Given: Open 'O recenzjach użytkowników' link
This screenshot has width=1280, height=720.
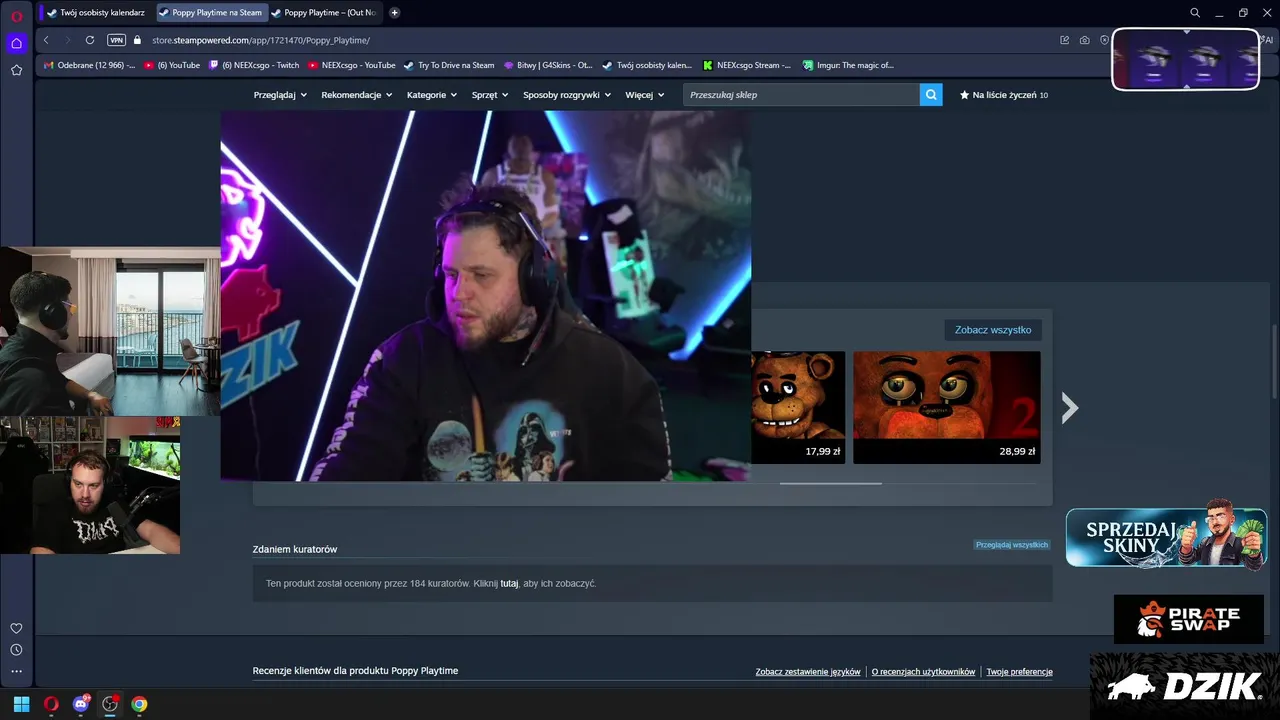Looking at the screenshot, I should (923, 672).
